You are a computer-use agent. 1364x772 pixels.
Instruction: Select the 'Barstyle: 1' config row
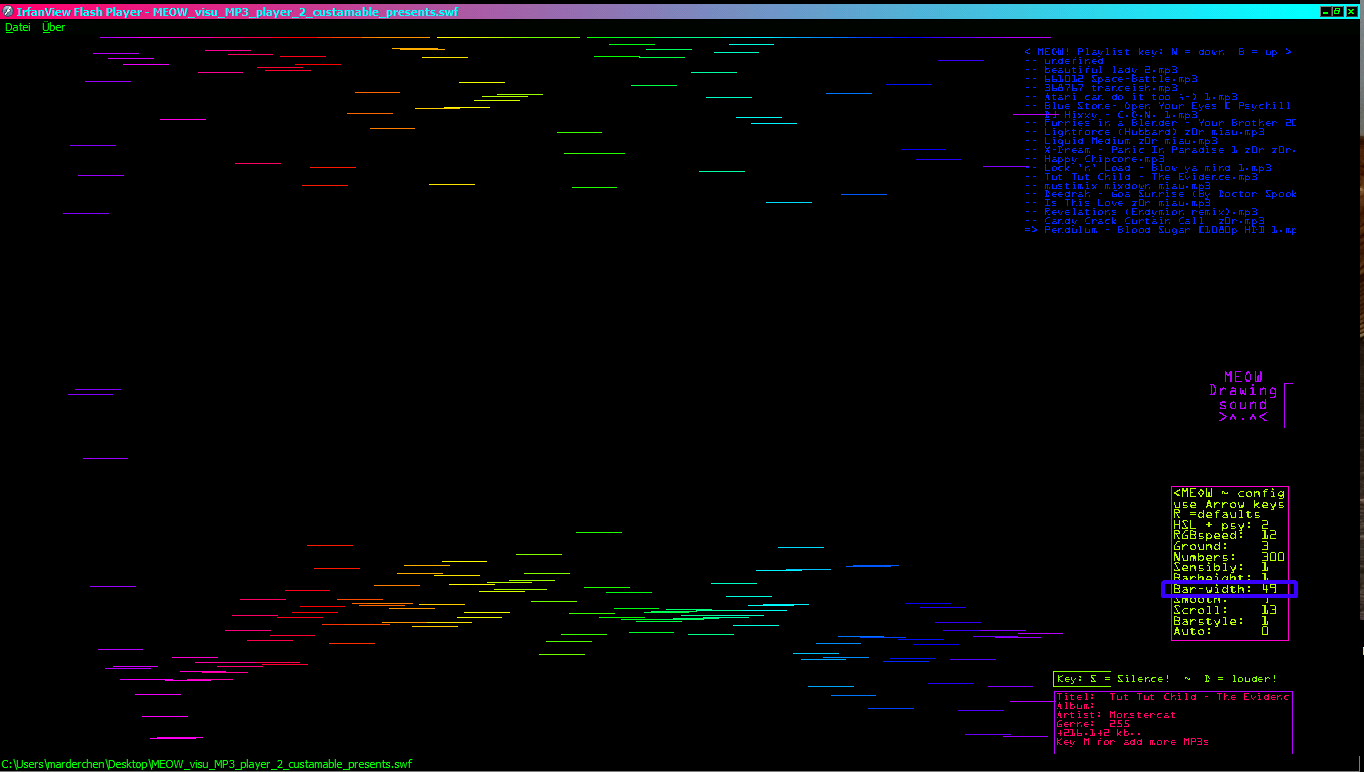(1221, 621)
